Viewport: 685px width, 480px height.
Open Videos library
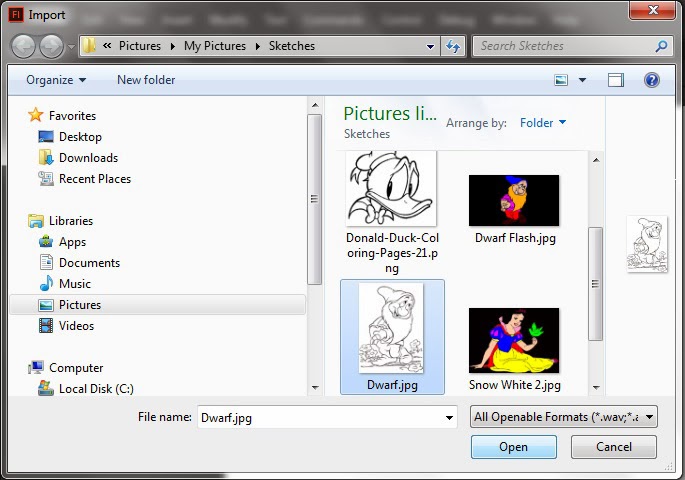(x=66, y=325)
